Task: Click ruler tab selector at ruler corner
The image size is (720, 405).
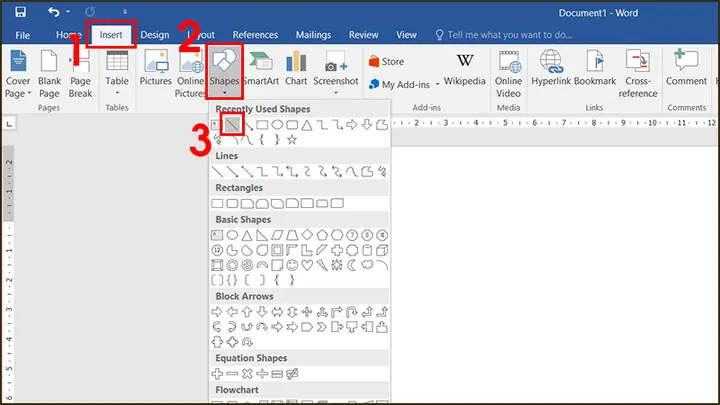Action: [10, 124]
